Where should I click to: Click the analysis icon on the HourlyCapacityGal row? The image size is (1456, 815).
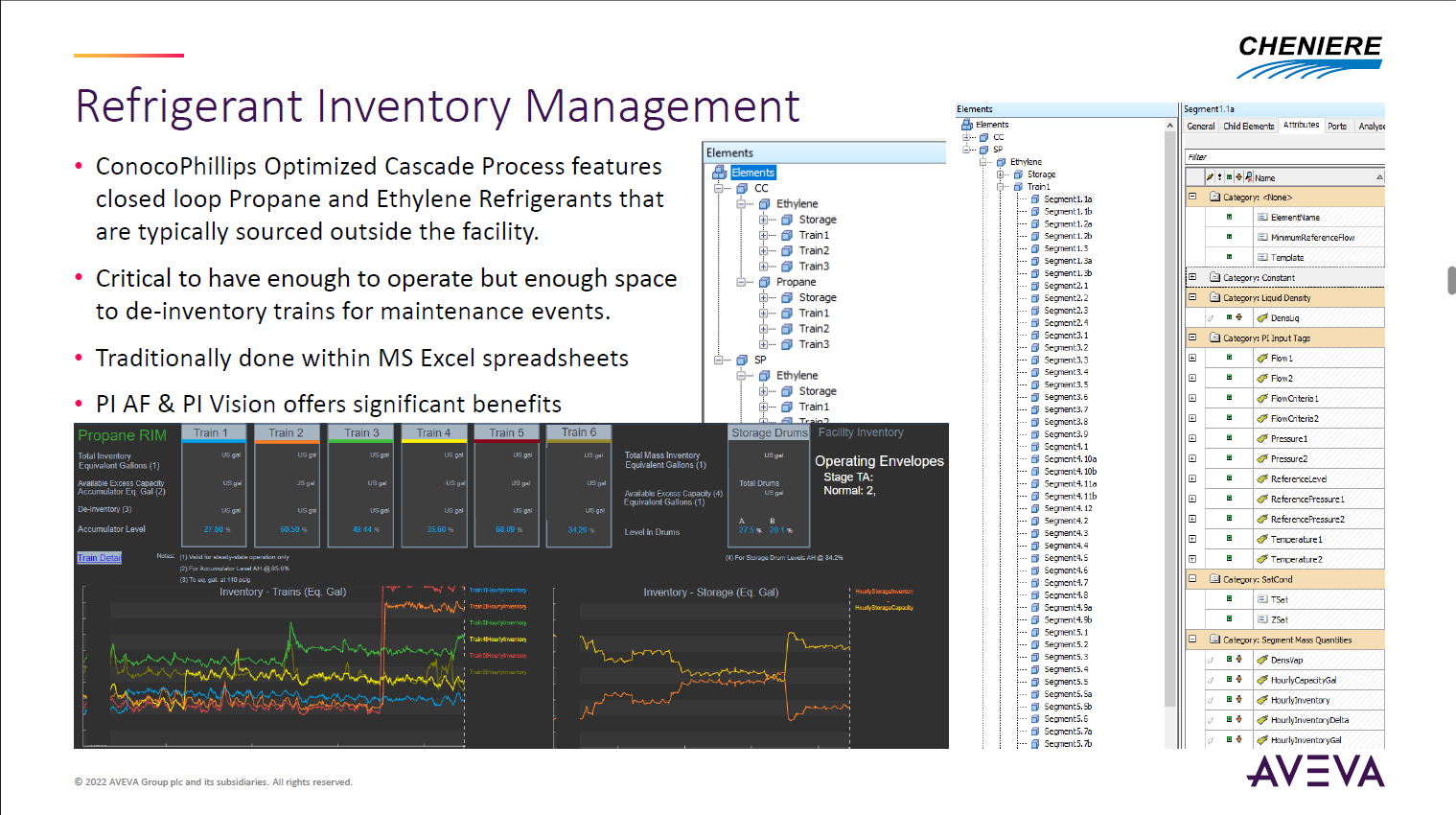1238,680
